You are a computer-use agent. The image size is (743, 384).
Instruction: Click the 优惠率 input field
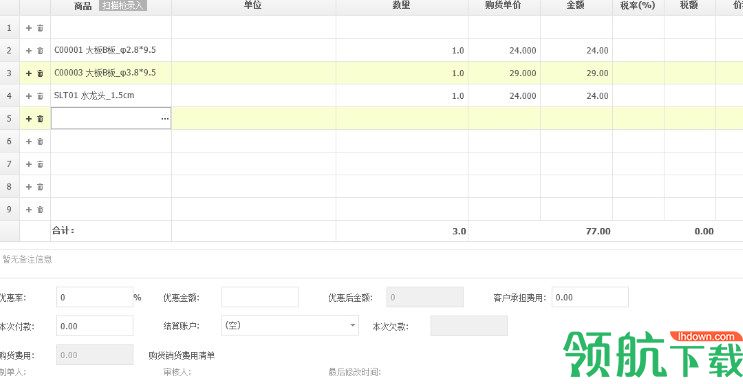[x=95, y=297]
